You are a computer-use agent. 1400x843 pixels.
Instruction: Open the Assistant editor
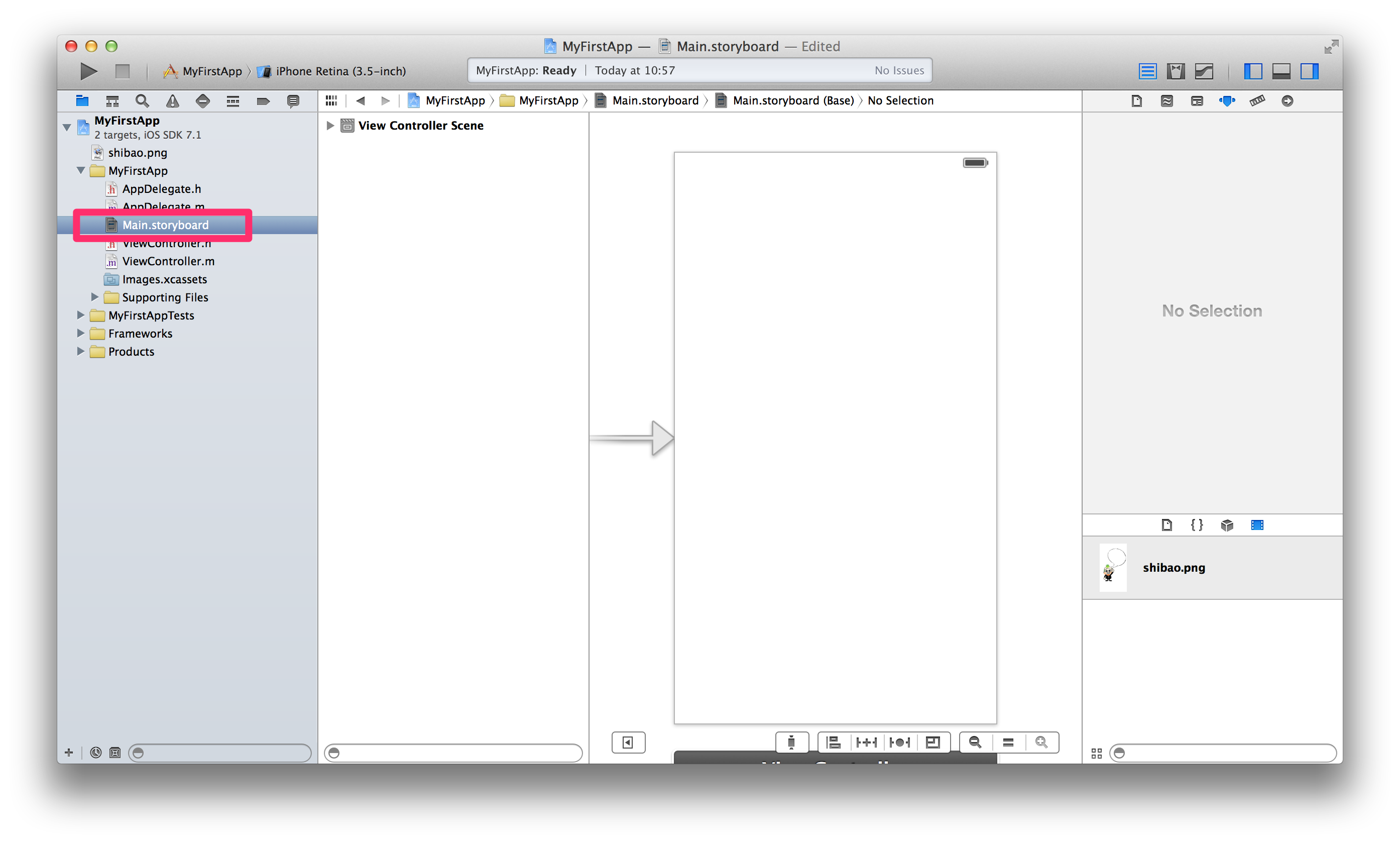pos(1175,71)
